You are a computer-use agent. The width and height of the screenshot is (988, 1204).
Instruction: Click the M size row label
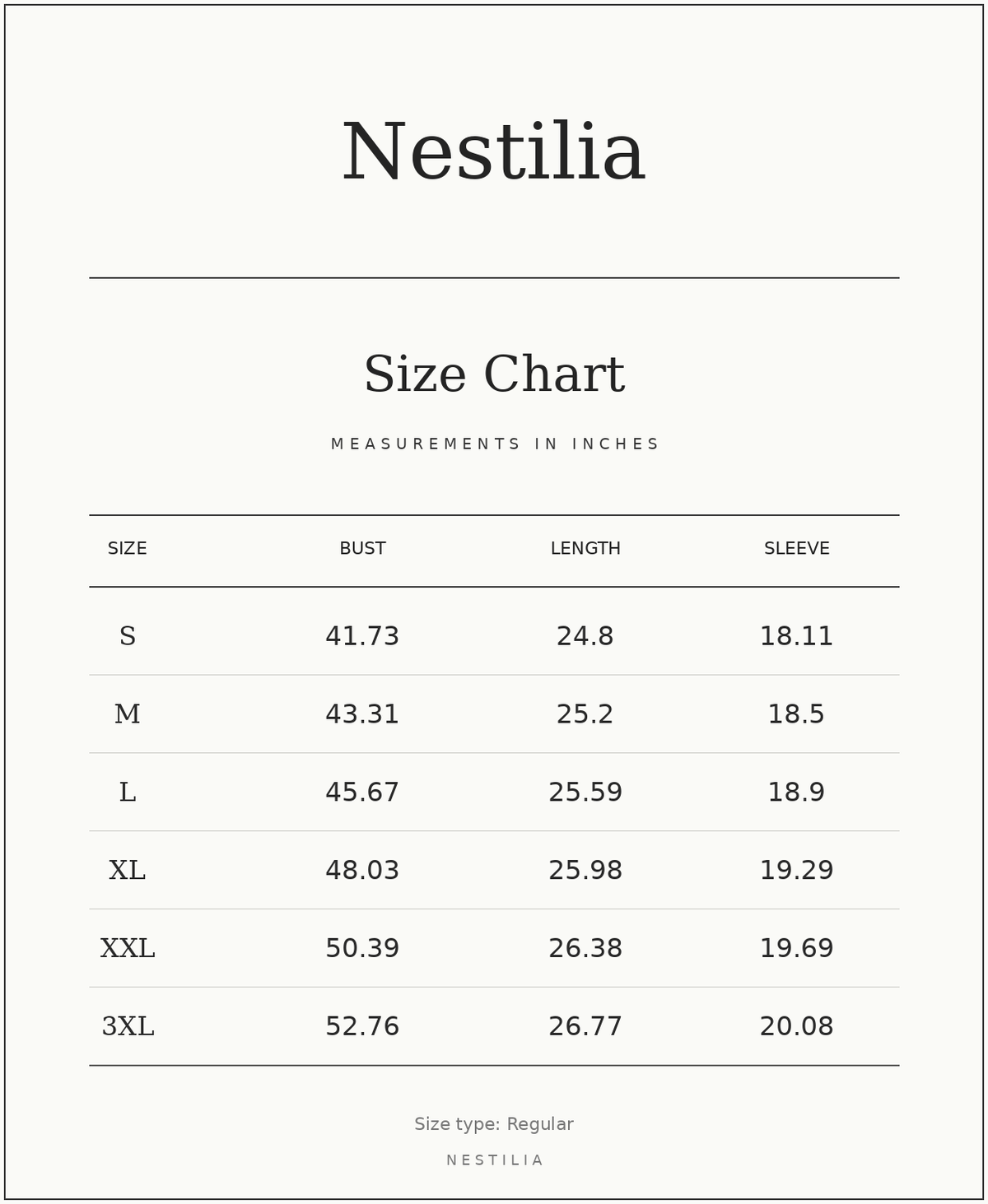click(x=128, y=714)
